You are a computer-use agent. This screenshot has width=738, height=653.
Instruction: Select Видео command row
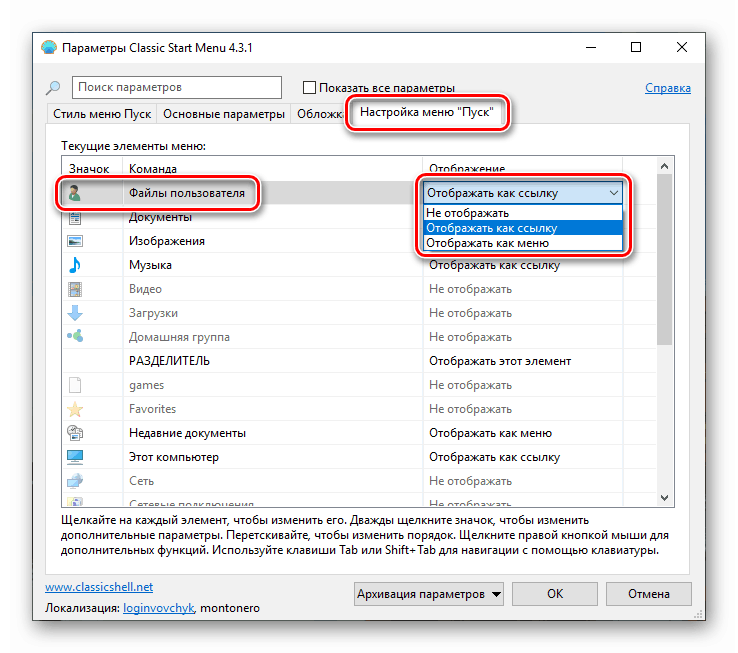(145, 289)
